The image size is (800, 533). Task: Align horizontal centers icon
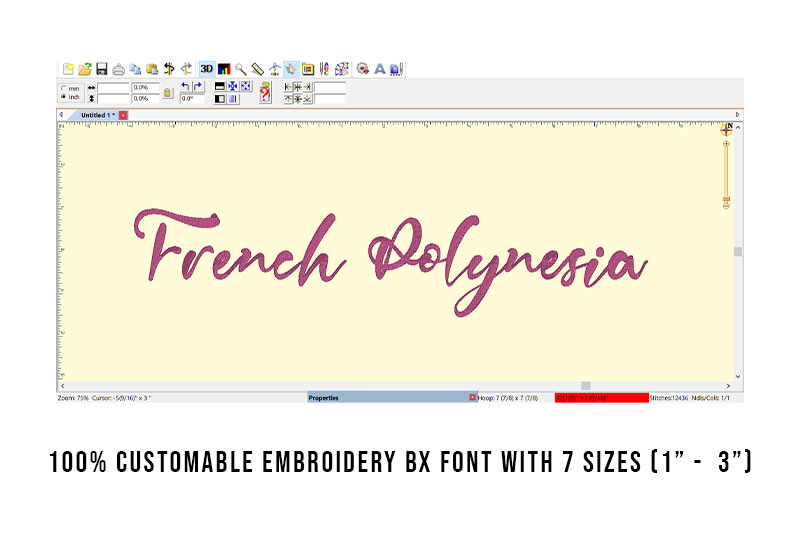297,87
